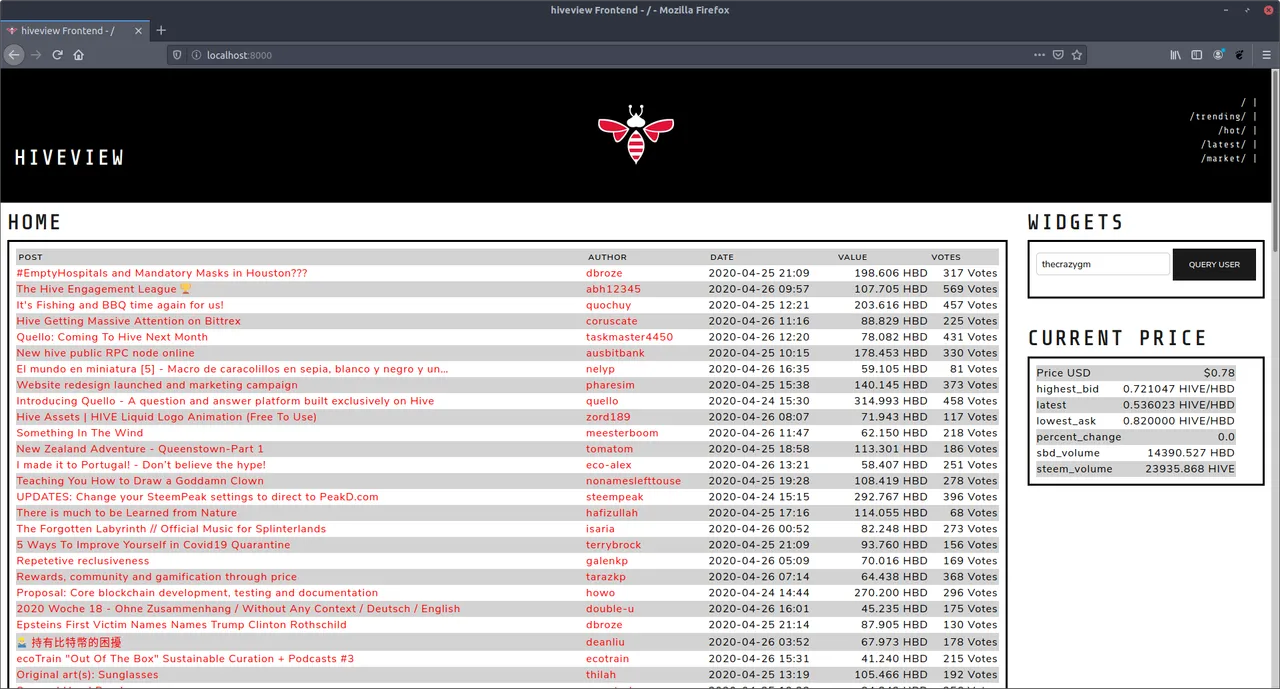The width and height of the screenshot is (1280, 689).
Task: Open post Original art(s): Sunglasses
Action: pyautogui.click(x=87, y=675)
